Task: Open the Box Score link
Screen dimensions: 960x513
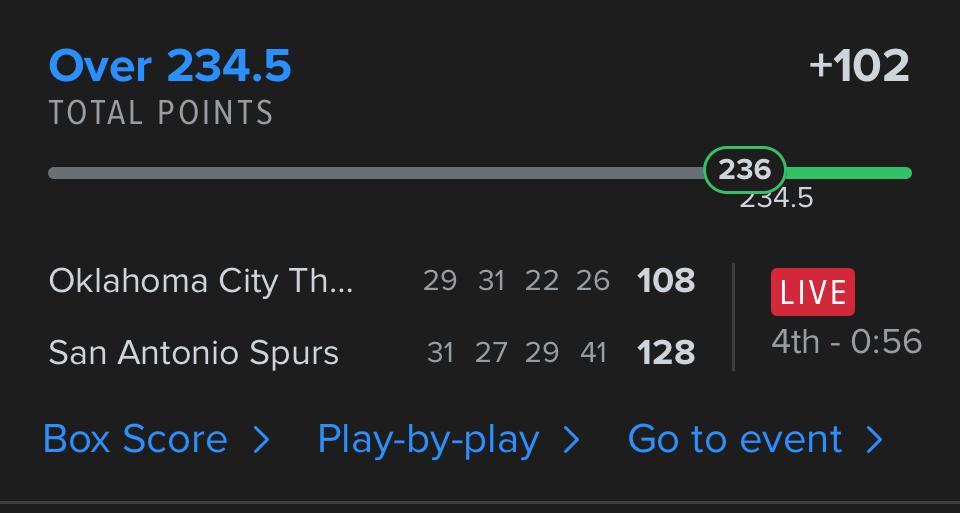Action: (136, 440)
